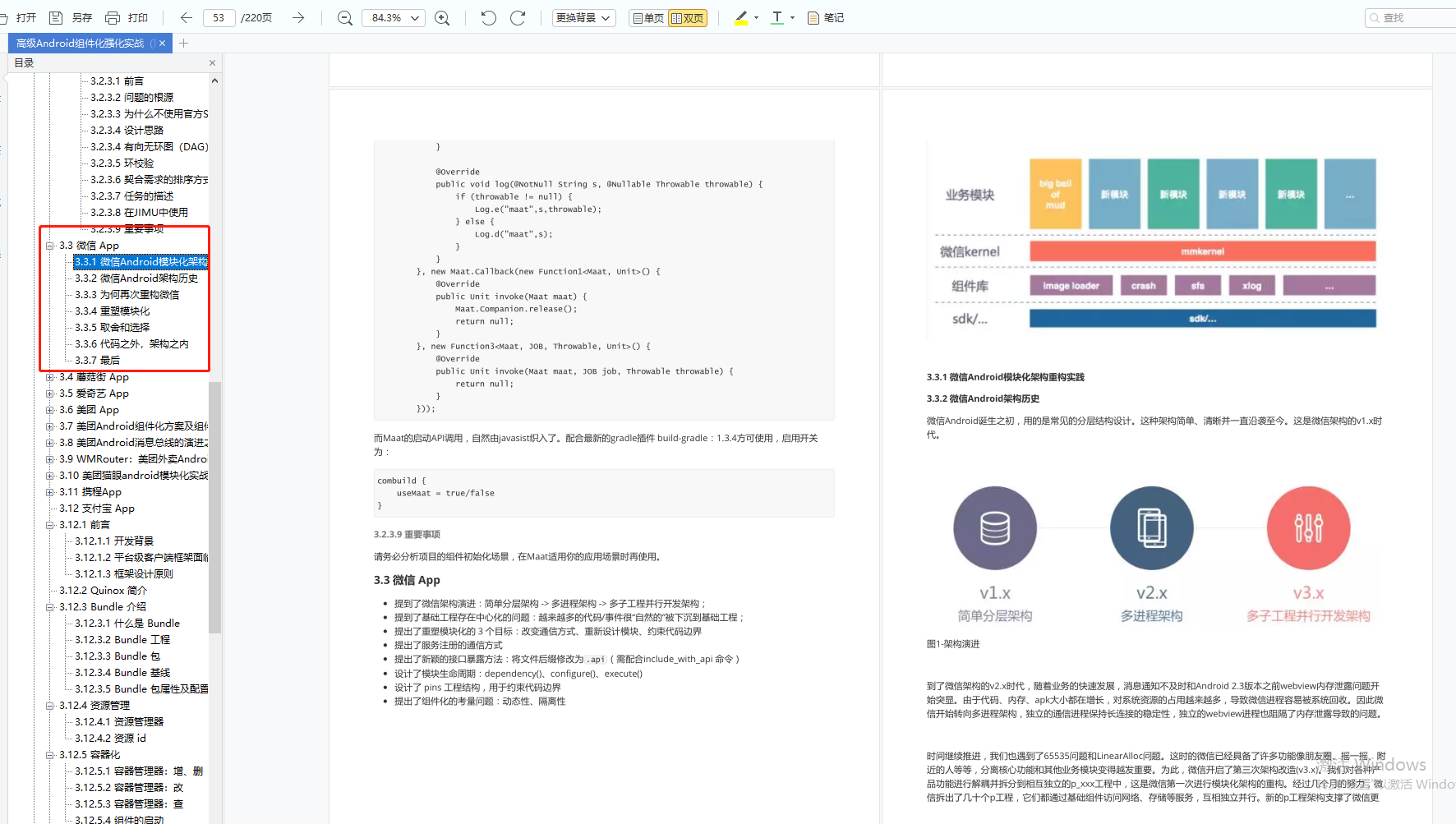The image size is (1456, 824).
Task: Open outline entry 3.2.3.1 前言
Action: pos(117,81)
